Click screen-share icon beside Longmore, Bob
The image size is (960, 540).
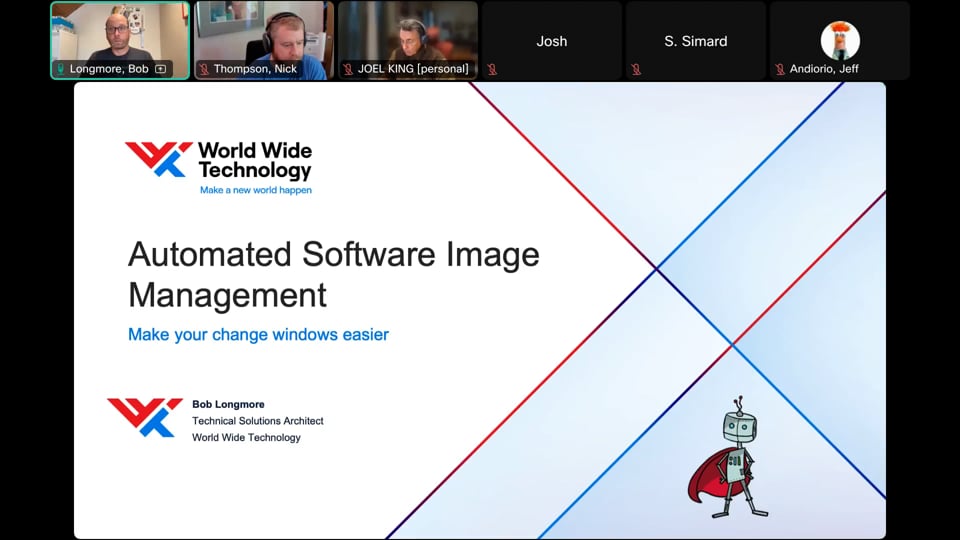coord(160,69)
